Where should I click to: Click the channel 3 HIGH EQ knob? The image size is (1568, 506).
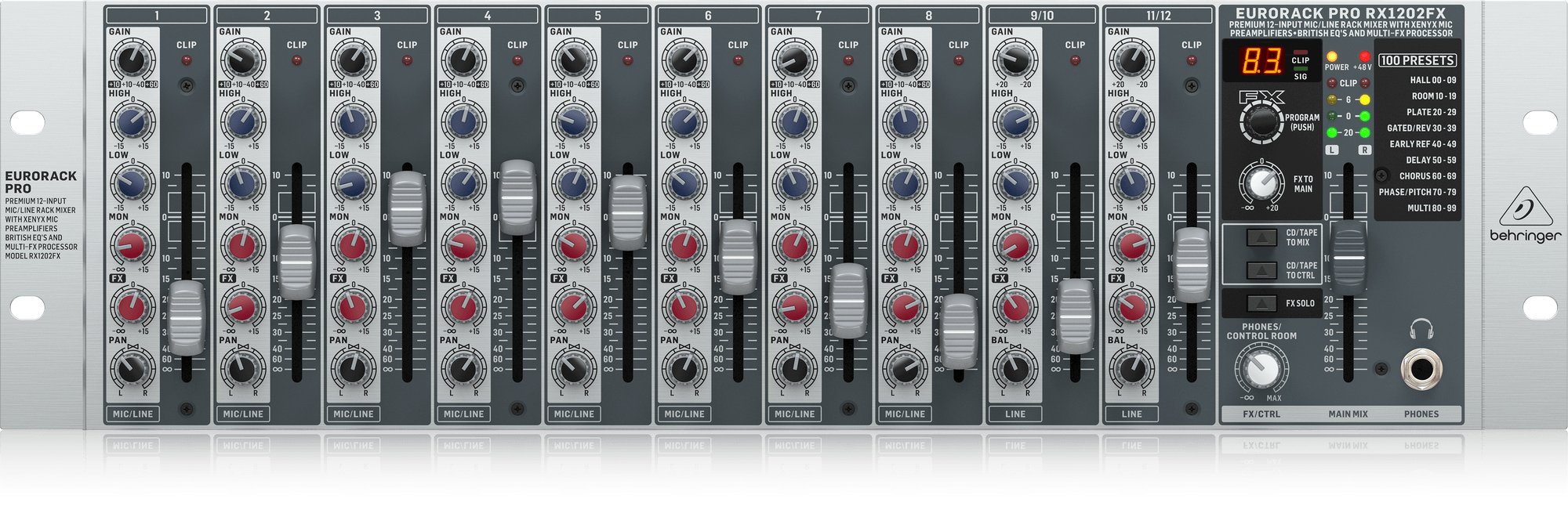(x=353, y=122)
